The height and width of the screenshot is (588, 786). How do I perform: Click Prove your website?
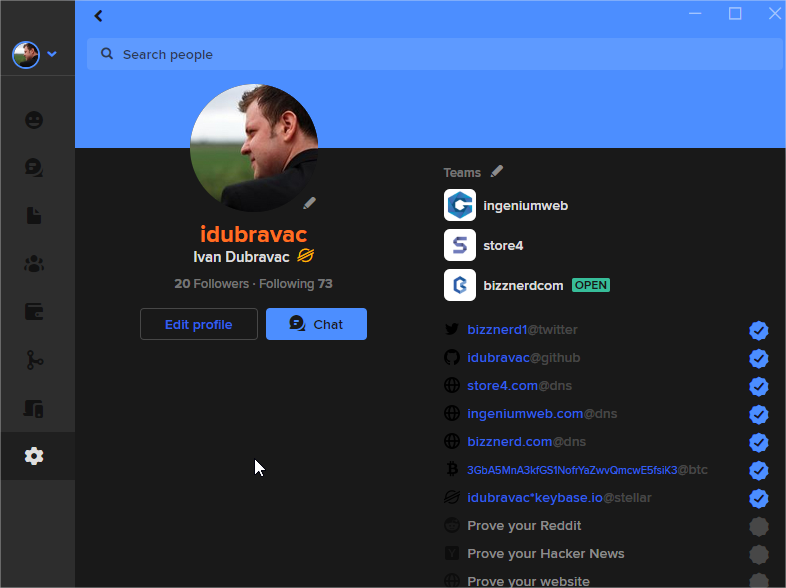pyautogui.click(x=528, y=581)
